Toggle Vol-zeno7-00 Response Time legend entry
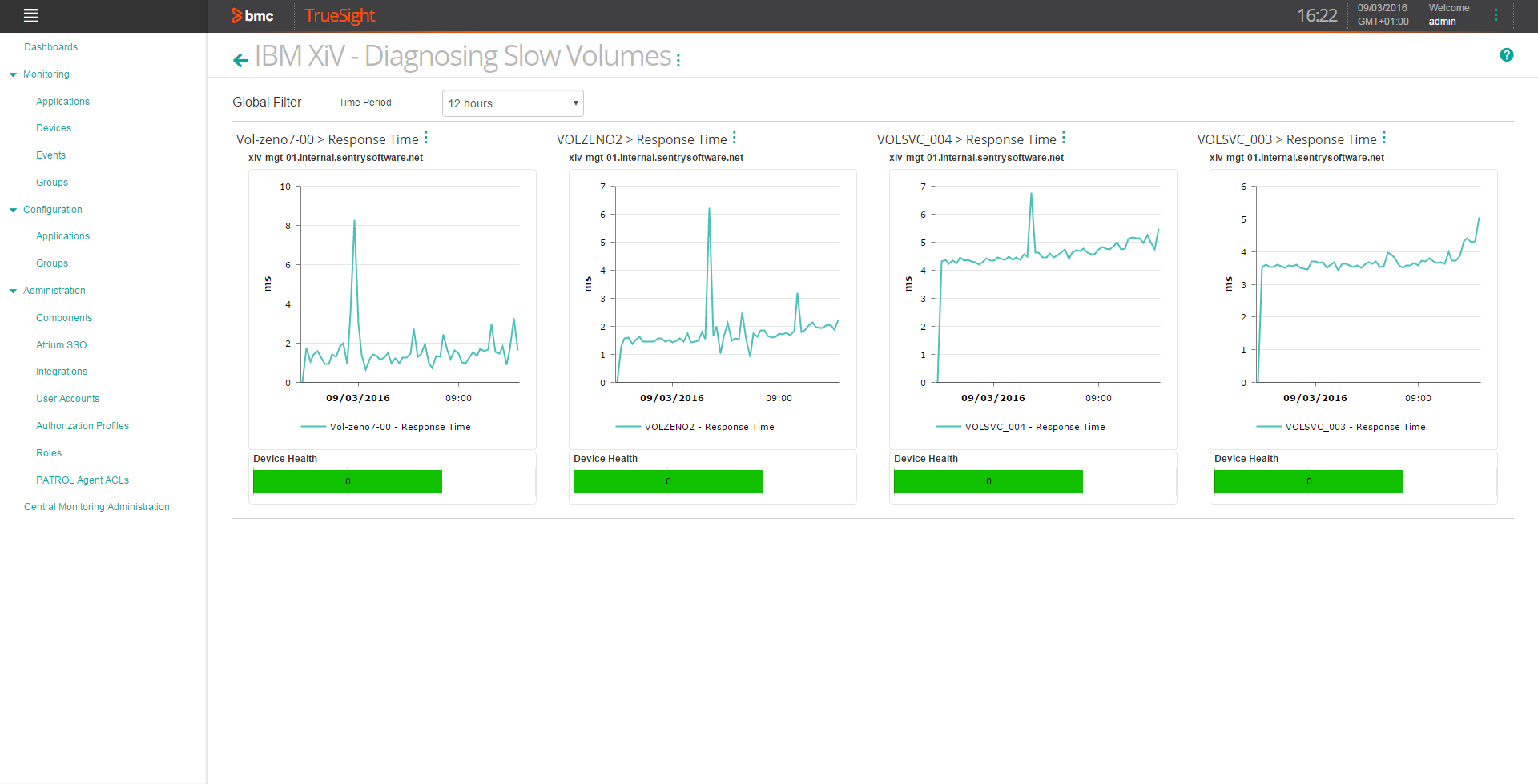The image size is (1538, 784). [x=386, y=427]
